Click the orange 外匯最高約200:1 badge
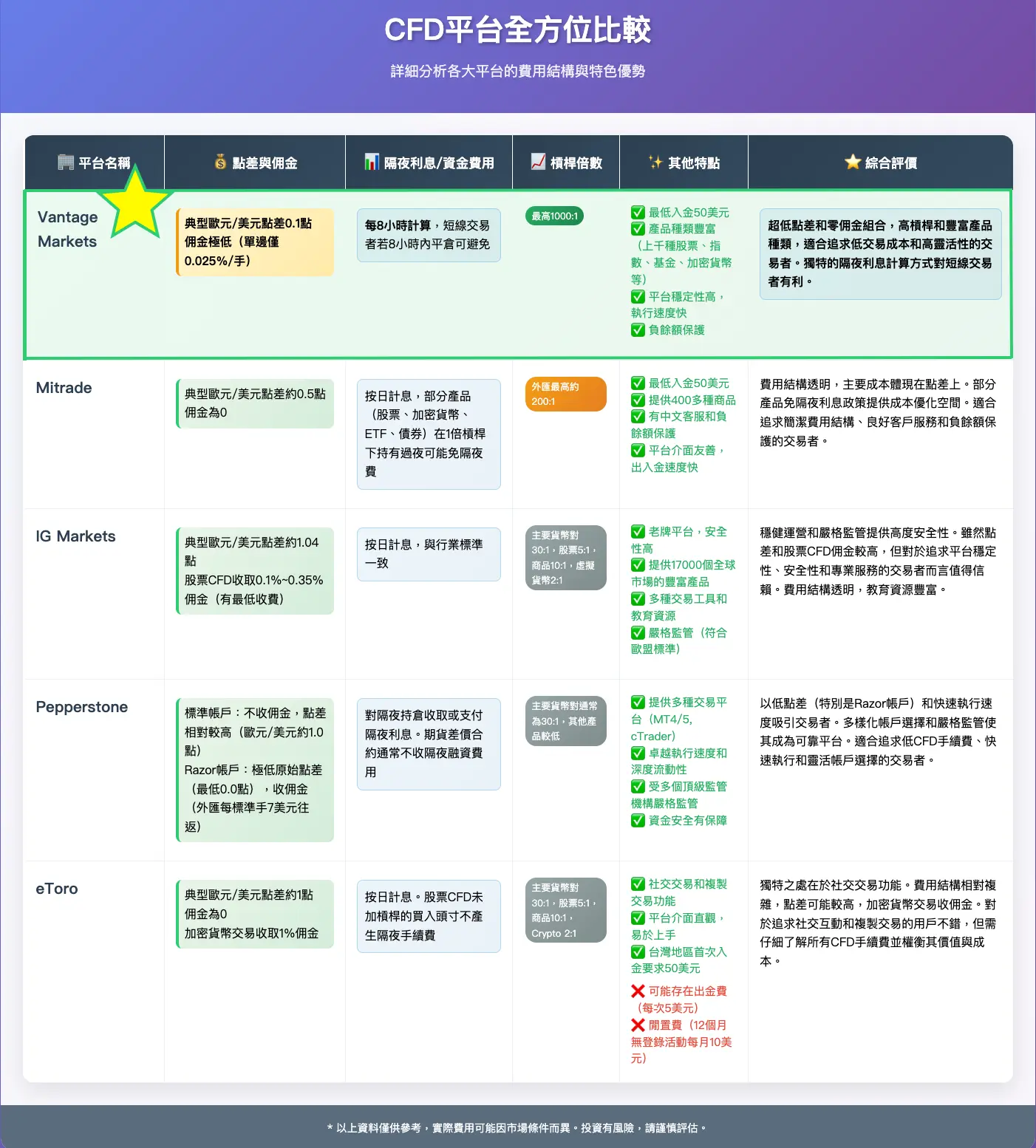Screen dimensions: 1036x1148 coord(565,394)
